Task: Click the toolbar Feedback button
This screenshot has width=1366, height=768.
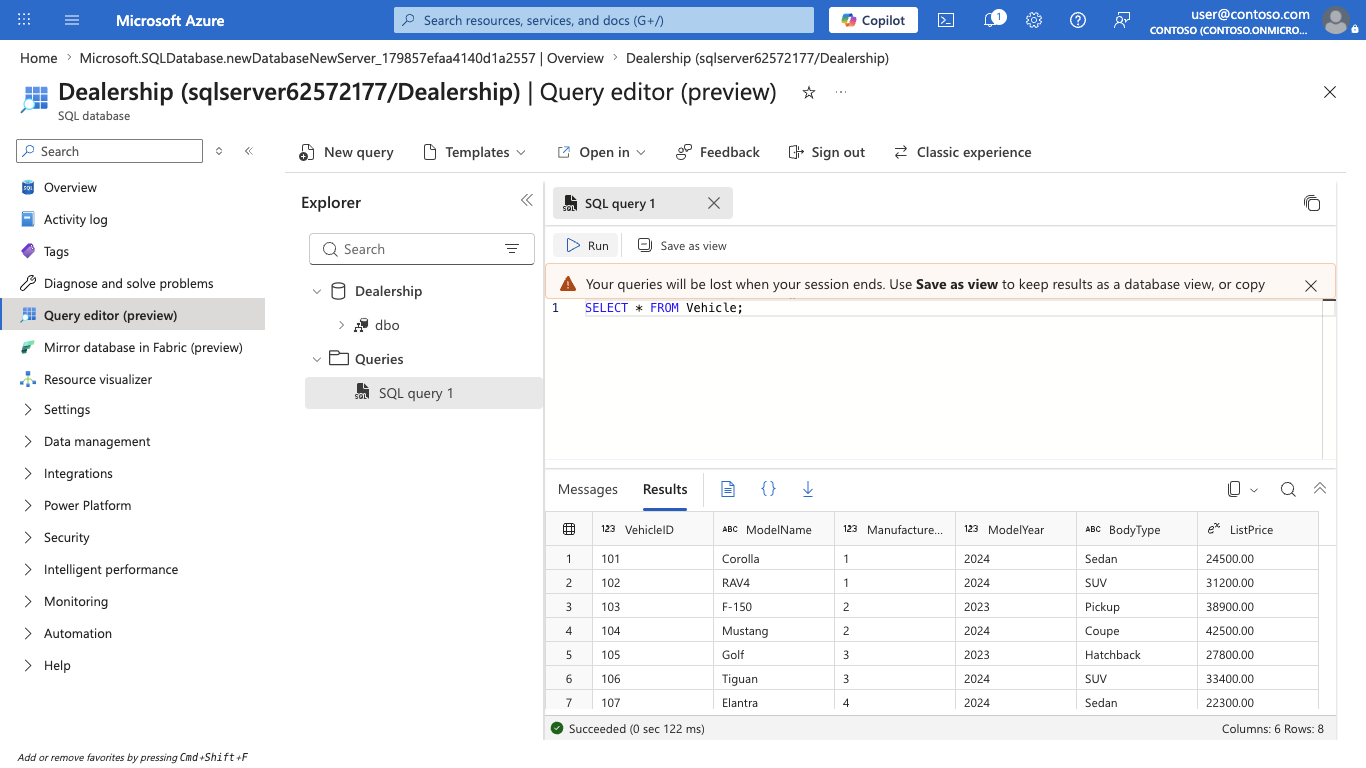Action: (x=717, y=152)
